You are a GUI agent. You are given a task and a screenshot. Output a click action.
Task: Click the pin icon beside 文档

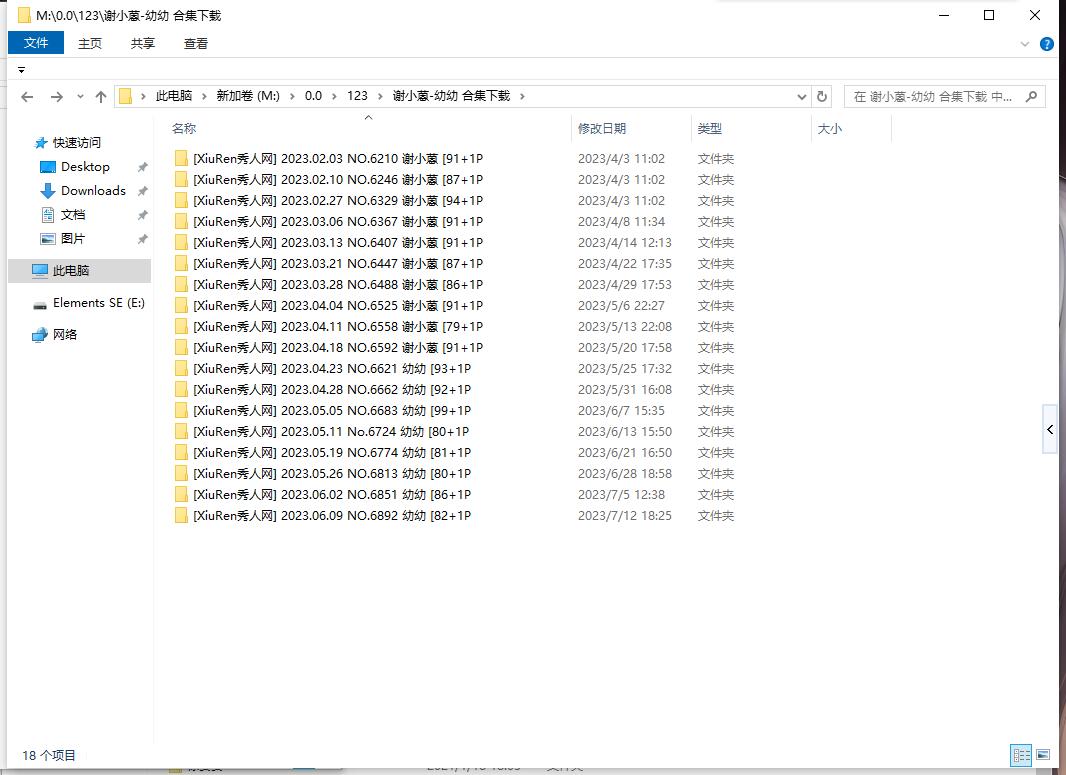[142, 216]
